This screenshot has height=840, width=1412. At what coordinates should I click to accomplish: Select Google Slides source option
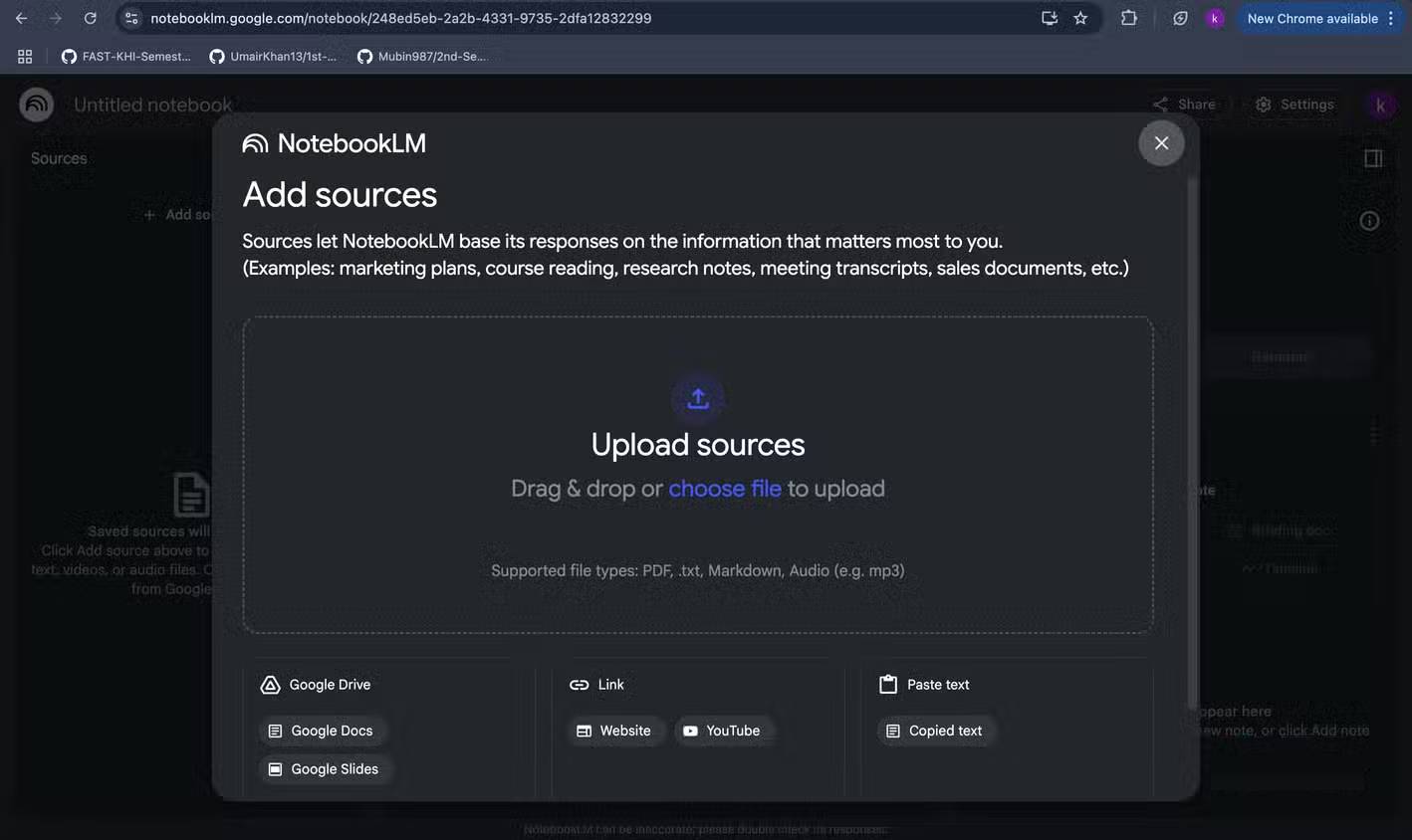coord(326,769)
